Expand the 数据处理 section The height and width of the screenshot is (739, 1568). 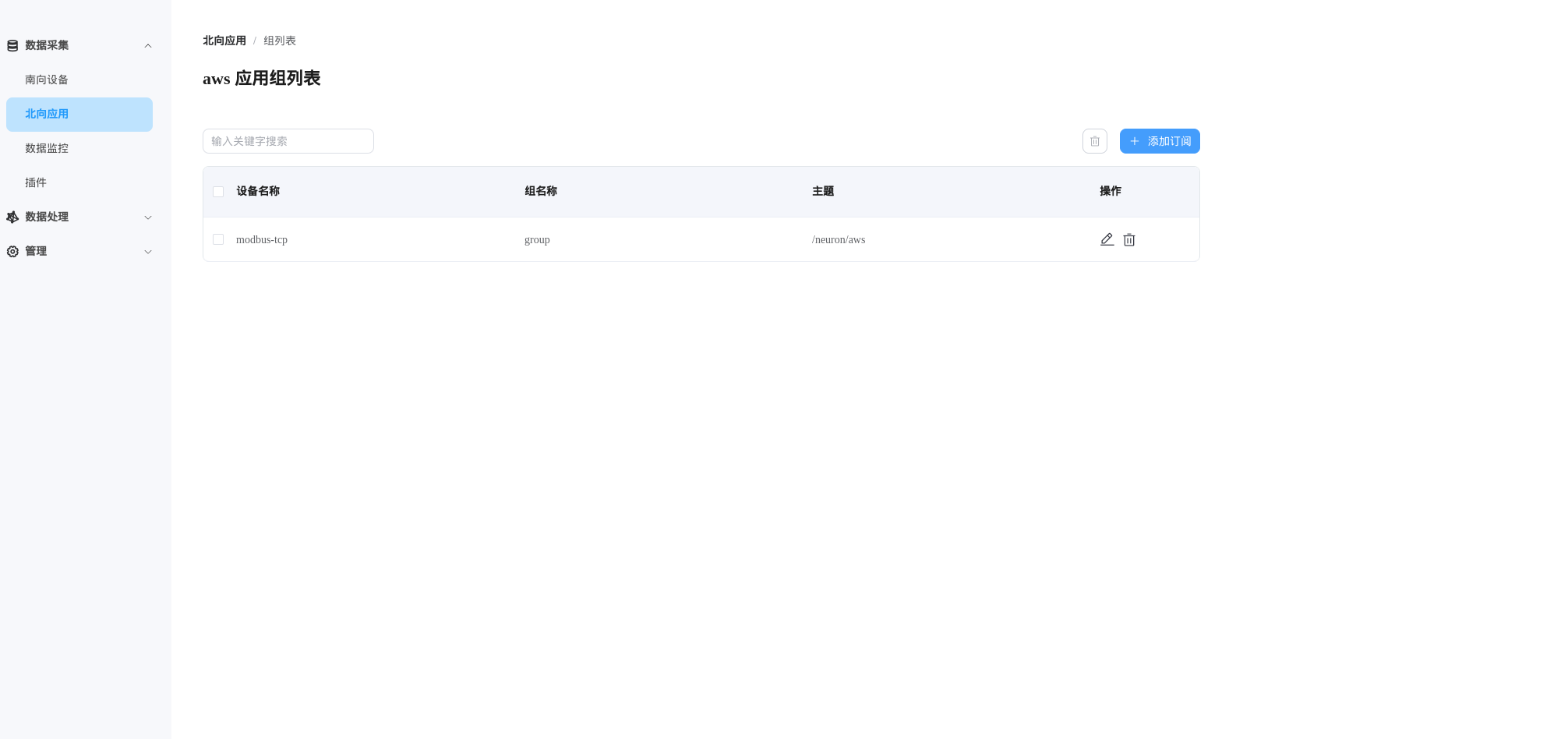click(x=148, y=217)
